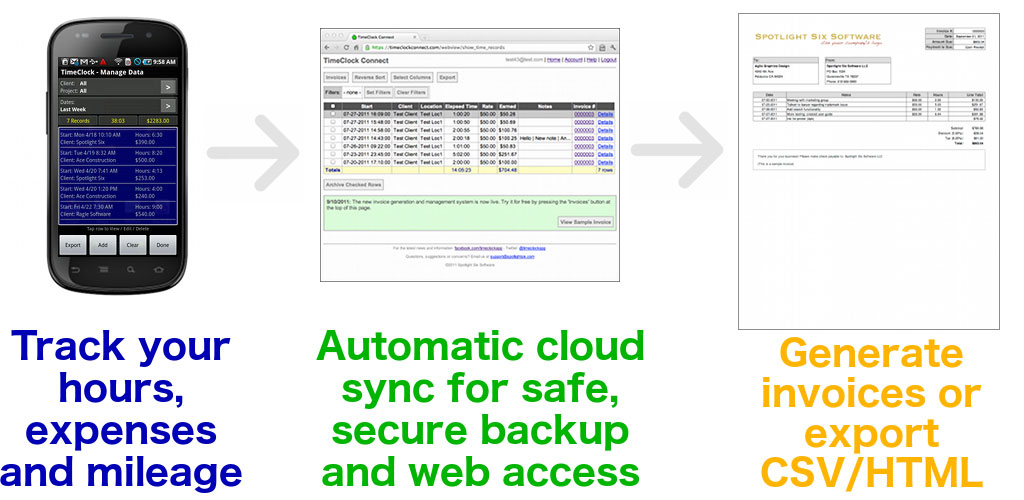
Task: Open the facebook.com page link in footer
Action: (476, 249)
